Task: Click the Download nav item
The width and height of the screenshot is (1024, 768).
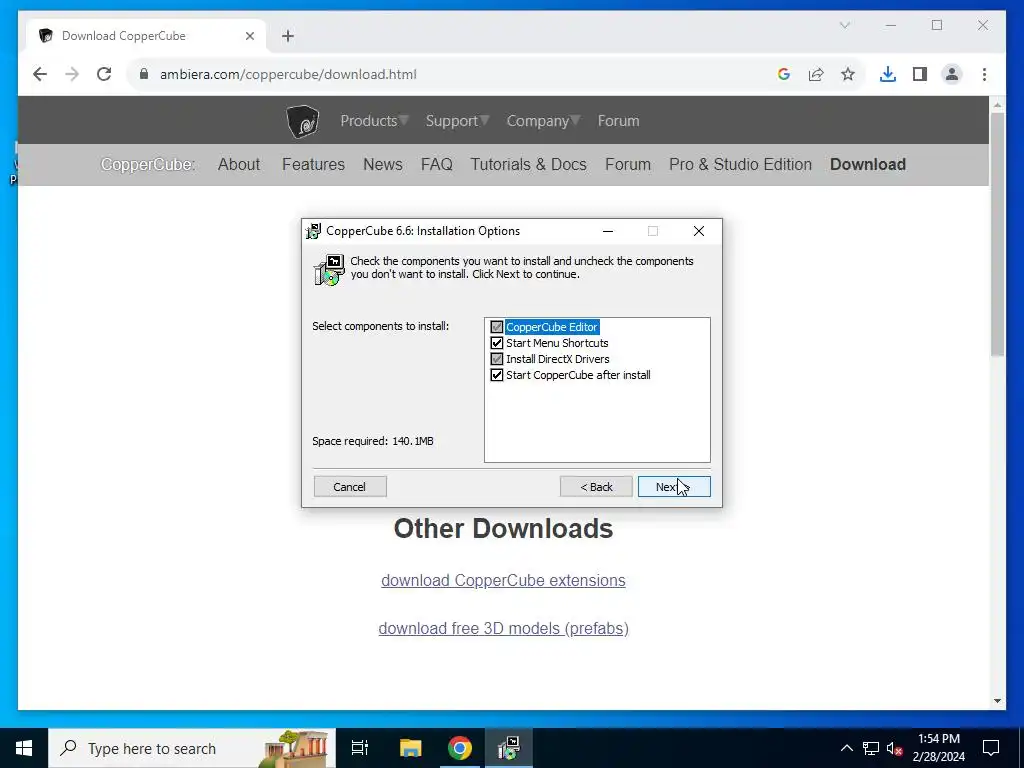Action: 868,165
